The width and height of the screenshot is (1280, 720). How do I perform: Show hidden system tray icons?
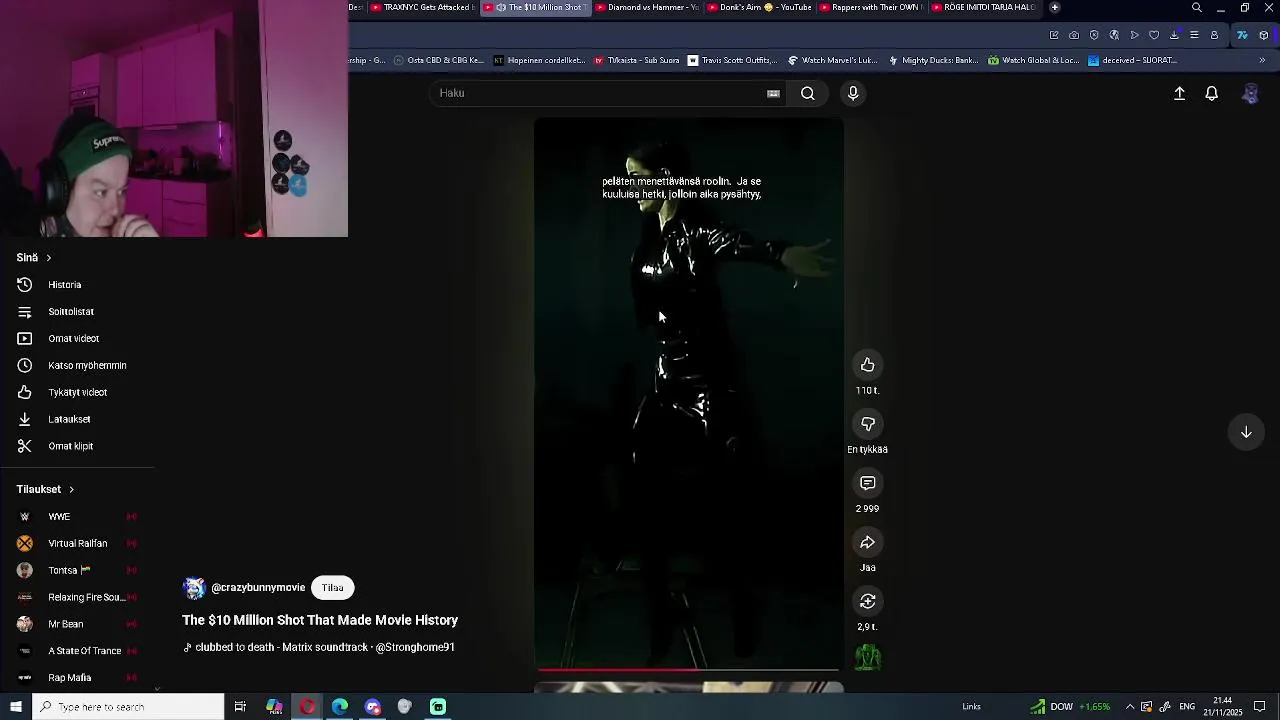[1130, 707]
